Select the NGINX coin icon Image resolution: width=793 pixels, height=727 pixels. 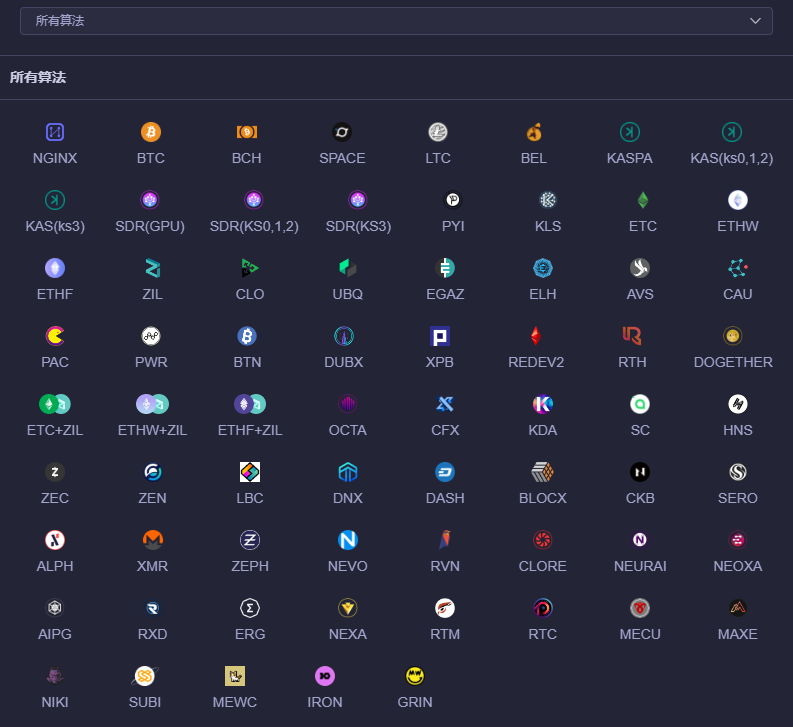pos(55,132)
